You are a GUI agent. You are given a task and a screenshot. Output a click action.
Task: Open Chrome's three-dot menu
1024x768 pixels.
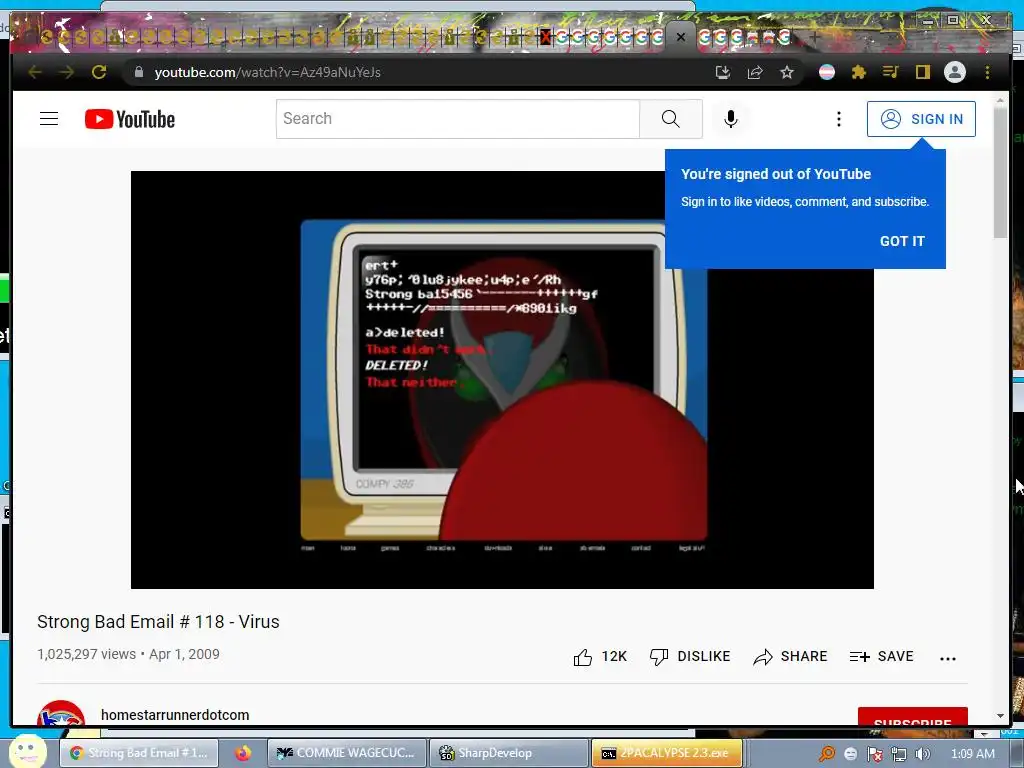pos(987,72)
